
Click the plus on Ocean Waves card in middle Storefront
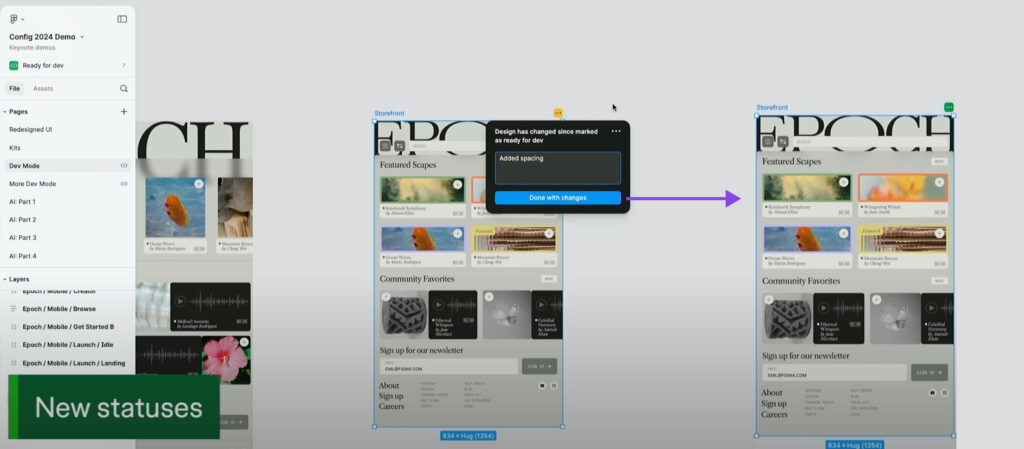point(458,234)
